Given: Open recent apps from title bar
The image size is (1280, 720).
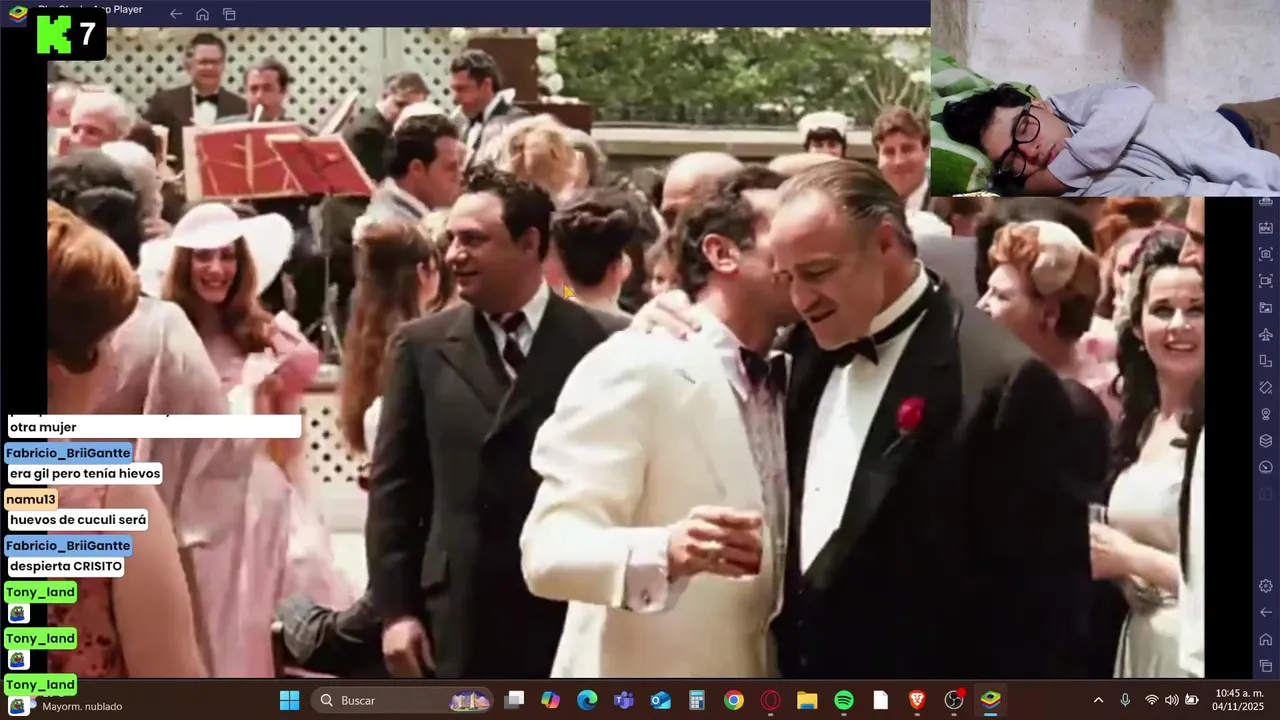Looking at the screenshot, I should tap(229, 14).
